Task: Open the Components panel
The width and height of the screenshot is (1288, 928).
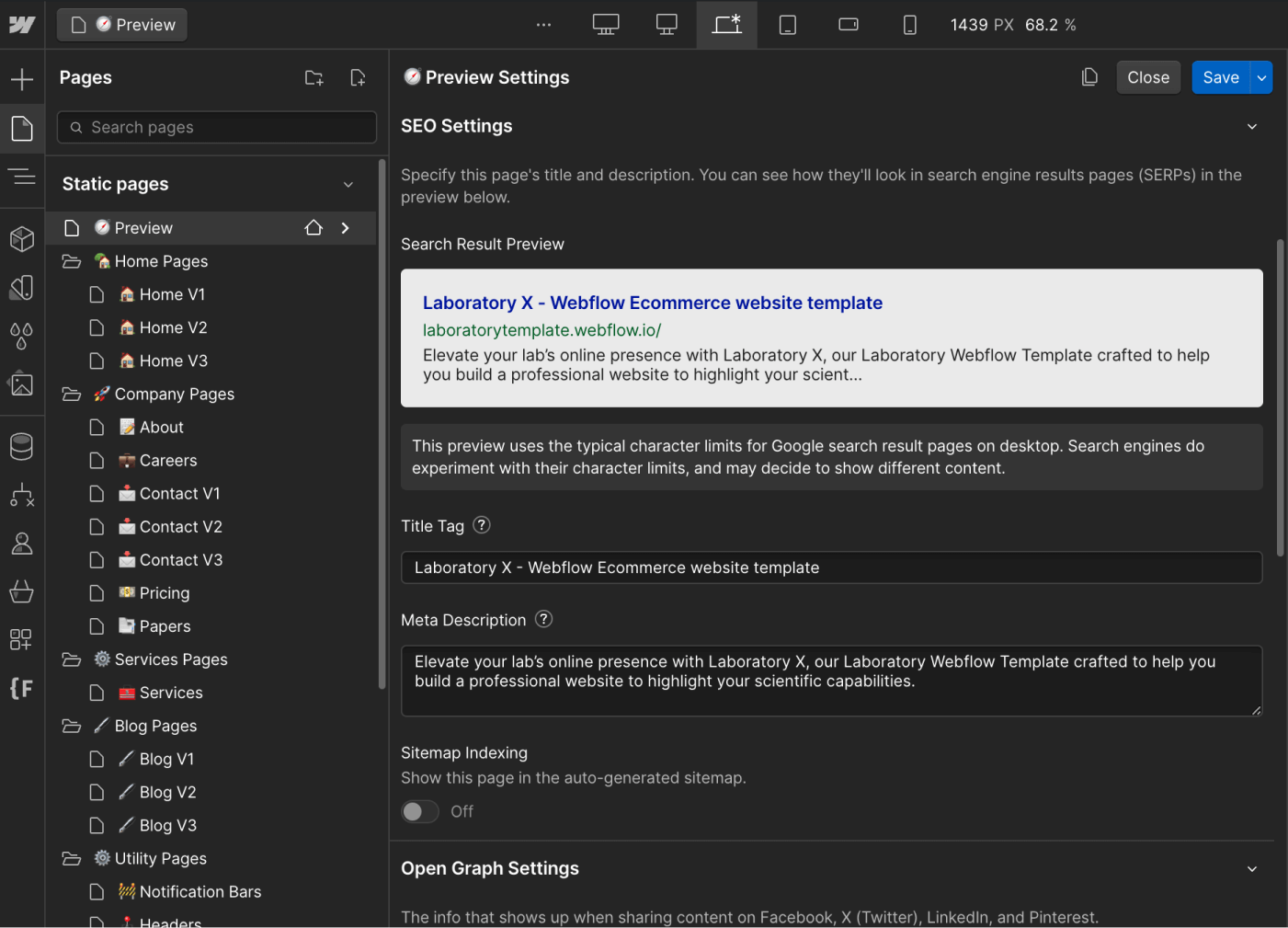Action: coord(22,239)
